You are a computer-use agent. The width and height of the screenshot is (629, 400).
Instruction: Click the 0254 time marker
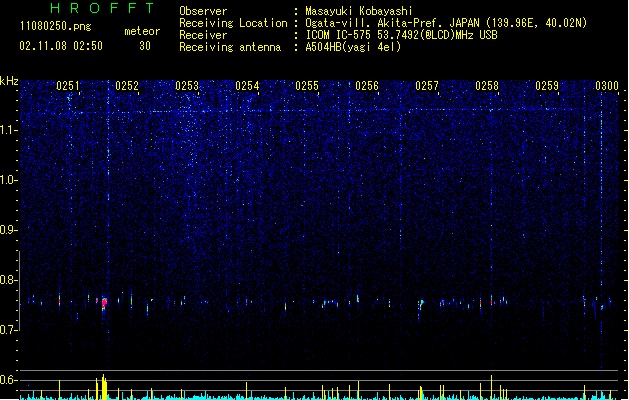(x=247, y=86)
